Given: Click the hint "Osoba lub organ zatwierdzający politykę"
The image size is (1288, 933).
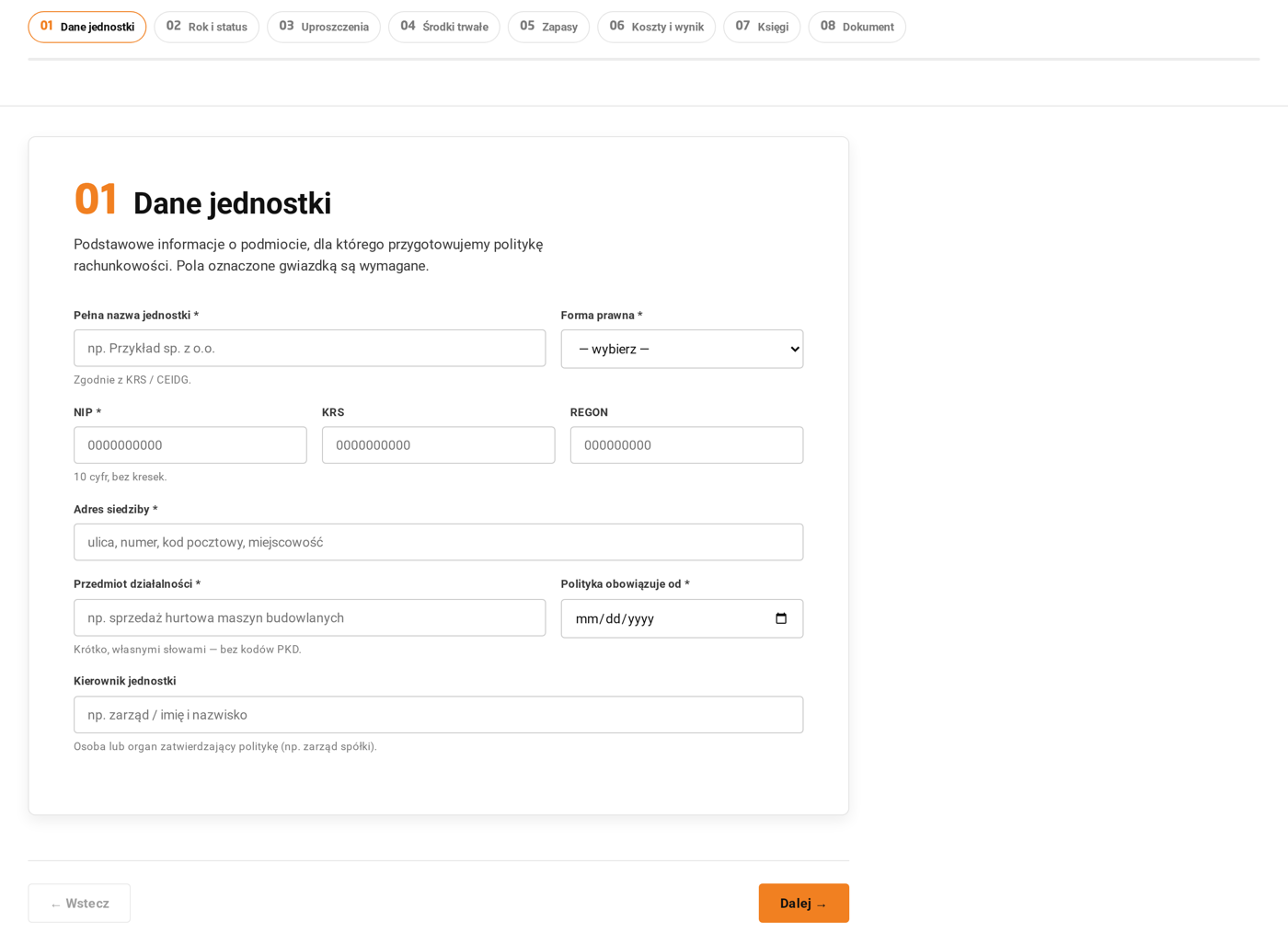Looking at the screenshot, I should pyautogui.click(x=225, y=746).
